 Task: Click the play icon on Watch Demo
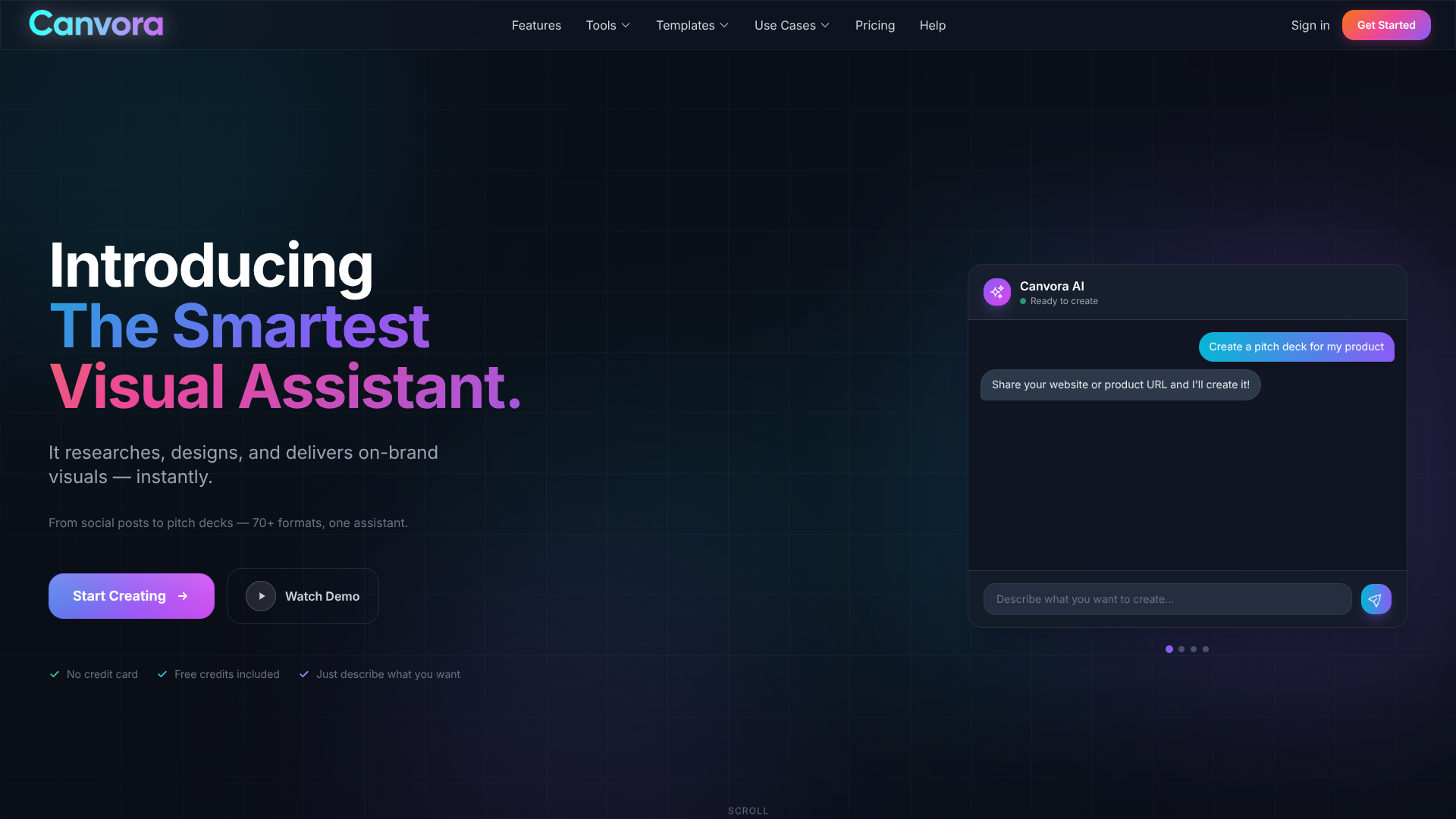(260, 596)
